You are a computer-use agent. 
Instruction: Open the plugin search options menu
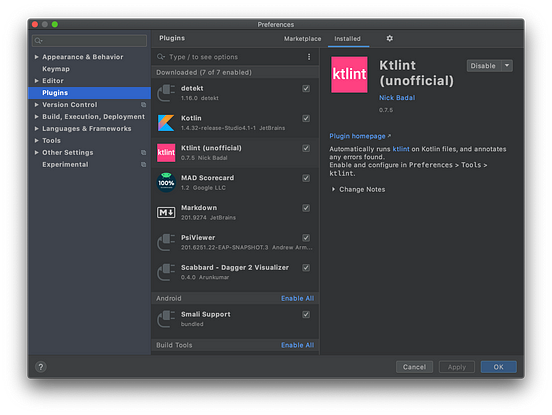pyautogui.click(x=309, y=57)
